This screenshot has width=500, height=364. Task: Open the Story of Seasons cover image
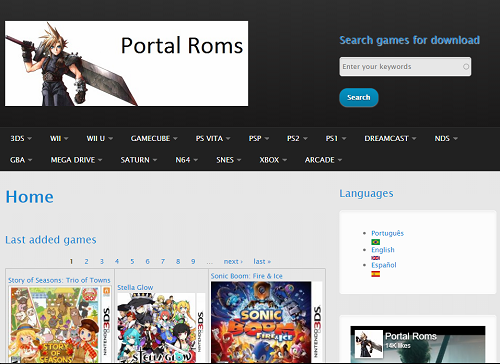tap(60, 325)
